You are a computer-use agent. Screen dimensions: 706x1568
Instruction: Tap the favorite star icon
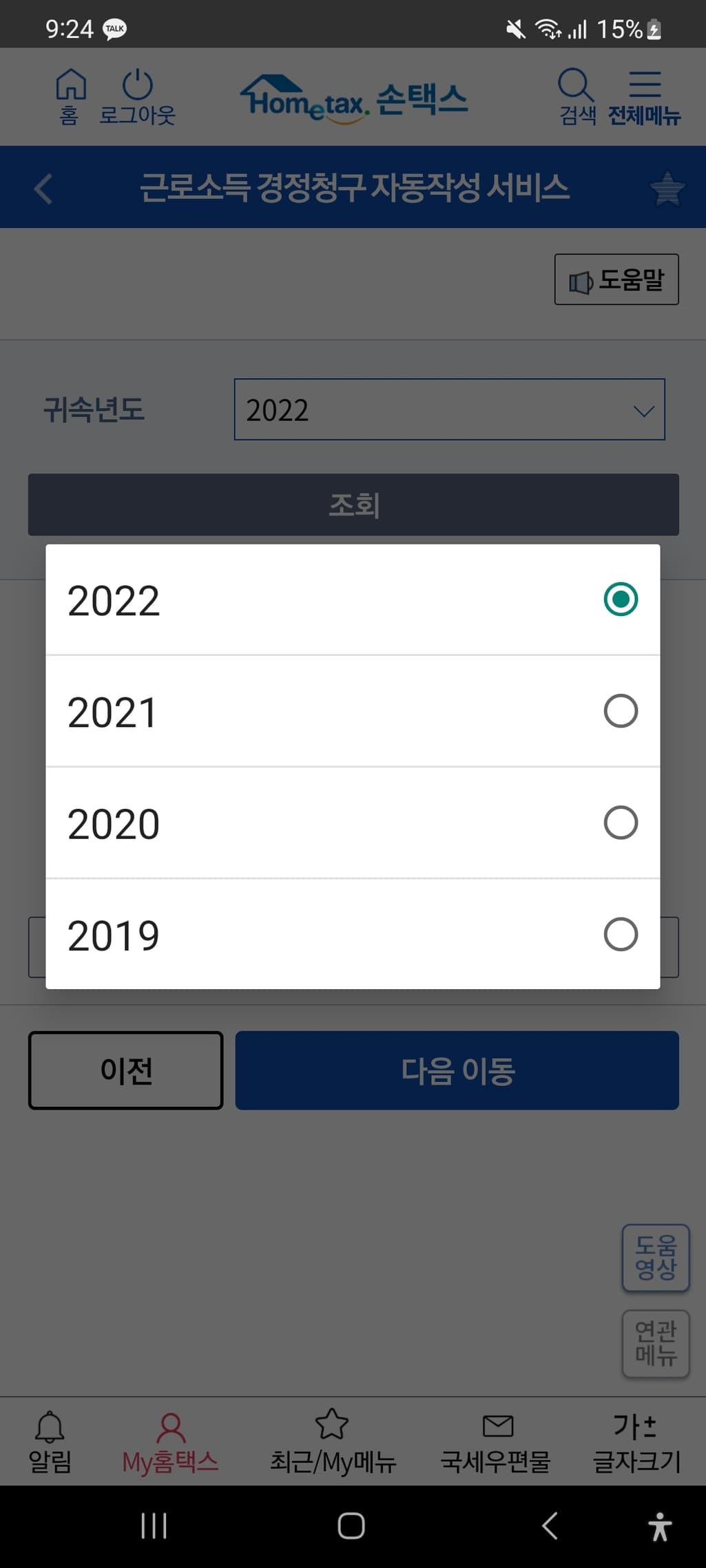pos(667,189)
